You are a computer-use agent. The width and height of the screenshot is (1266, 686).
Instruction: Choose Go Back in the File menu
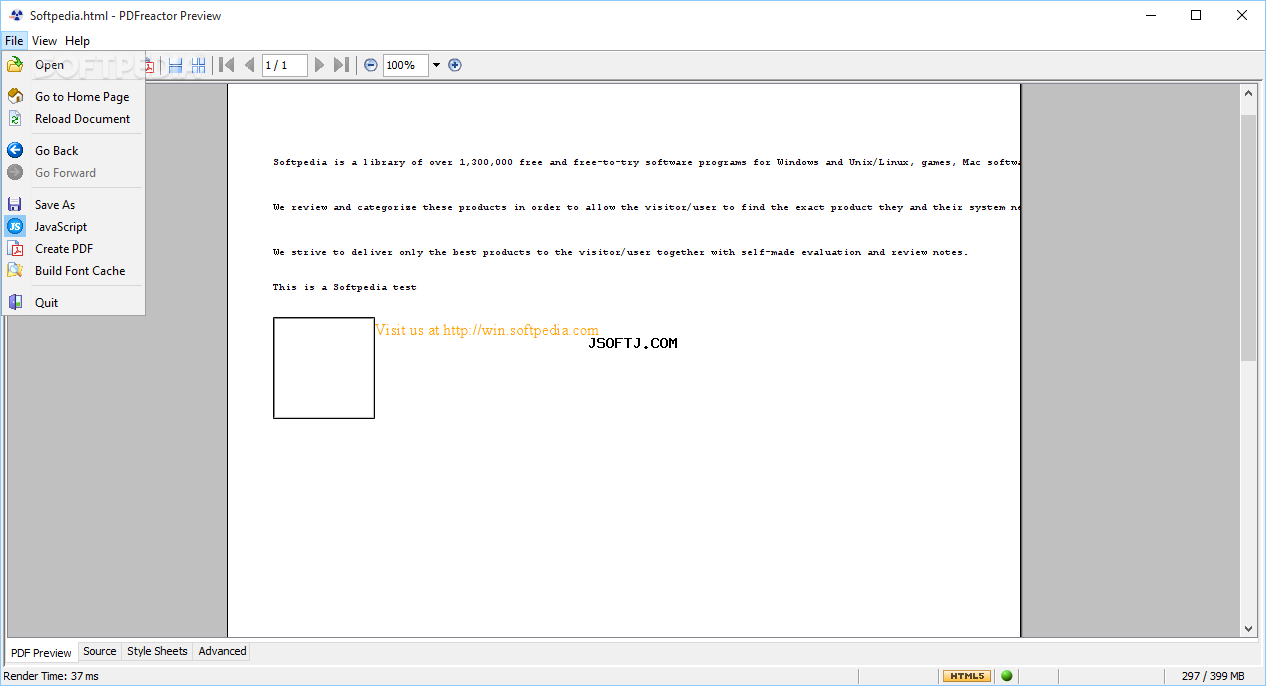74,151
